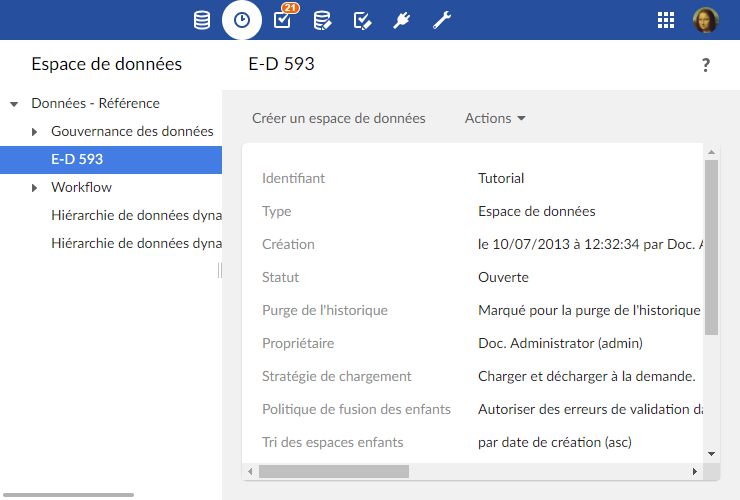
Task: Select E-D 593 in the tree
Action: click(77, 159)
